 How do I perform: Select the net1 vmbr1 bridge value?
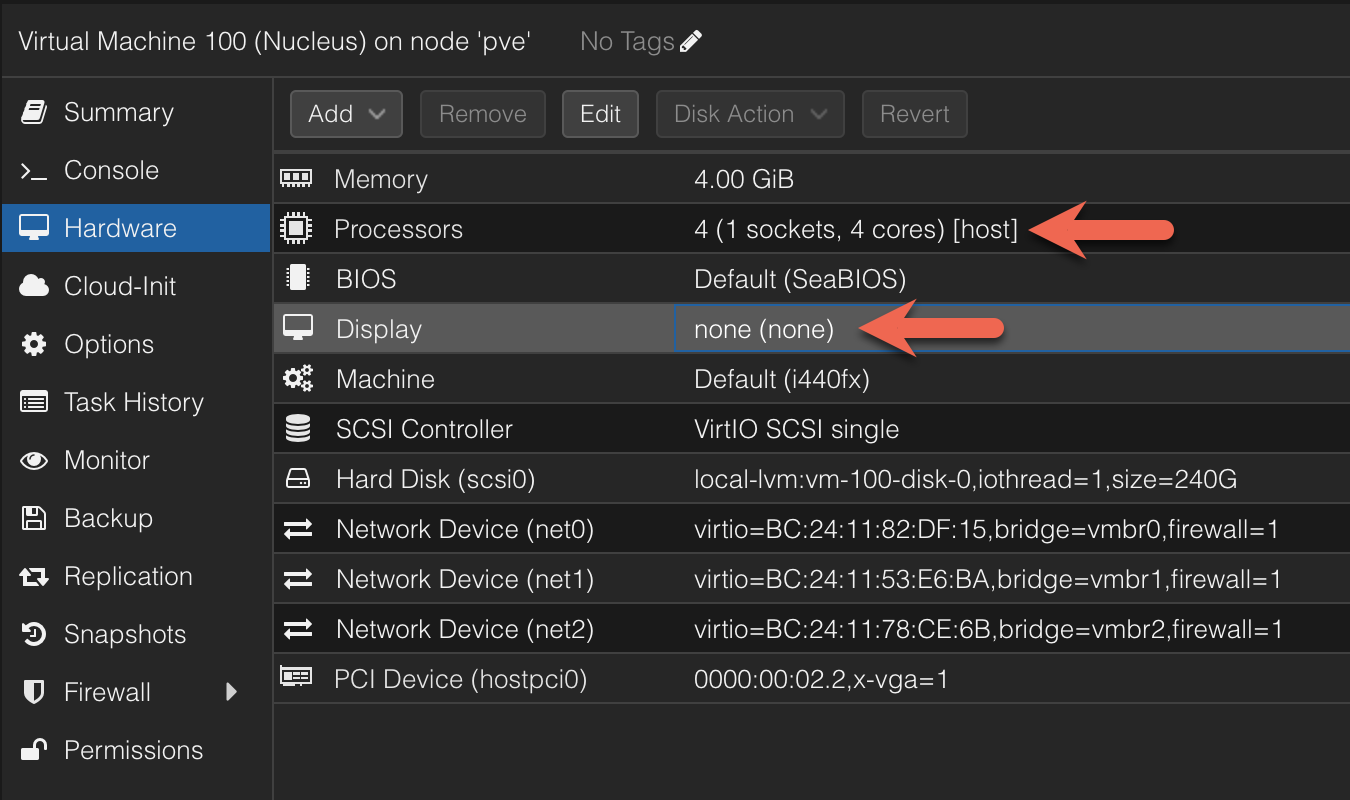click(988, 579)
